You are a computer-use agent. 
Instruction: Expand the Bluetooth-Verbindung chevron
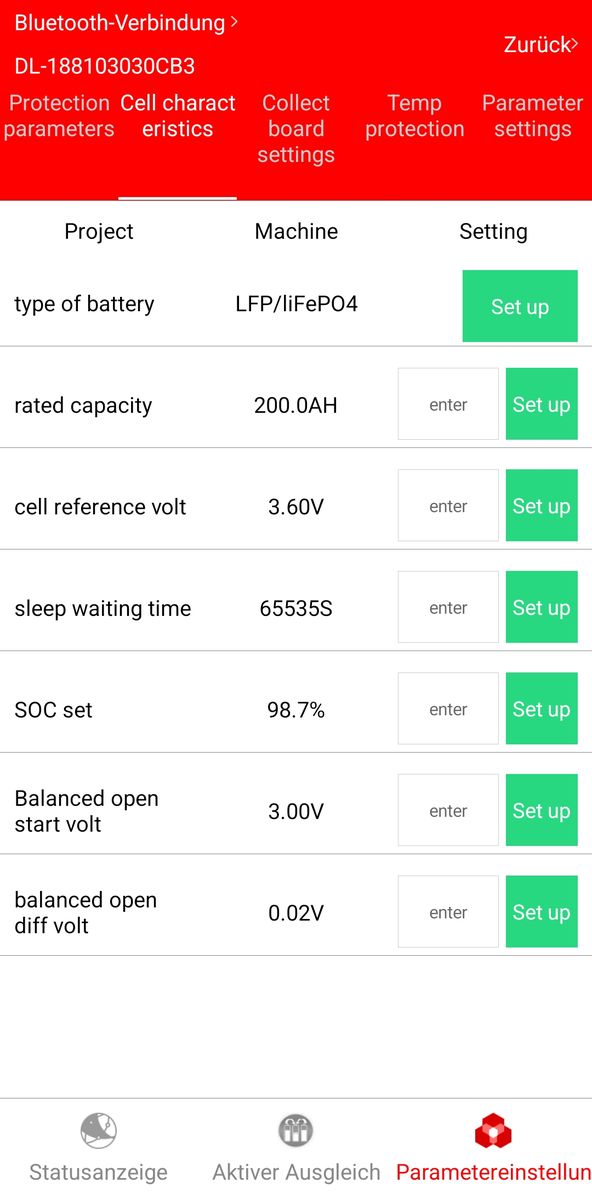coord(234,21)
